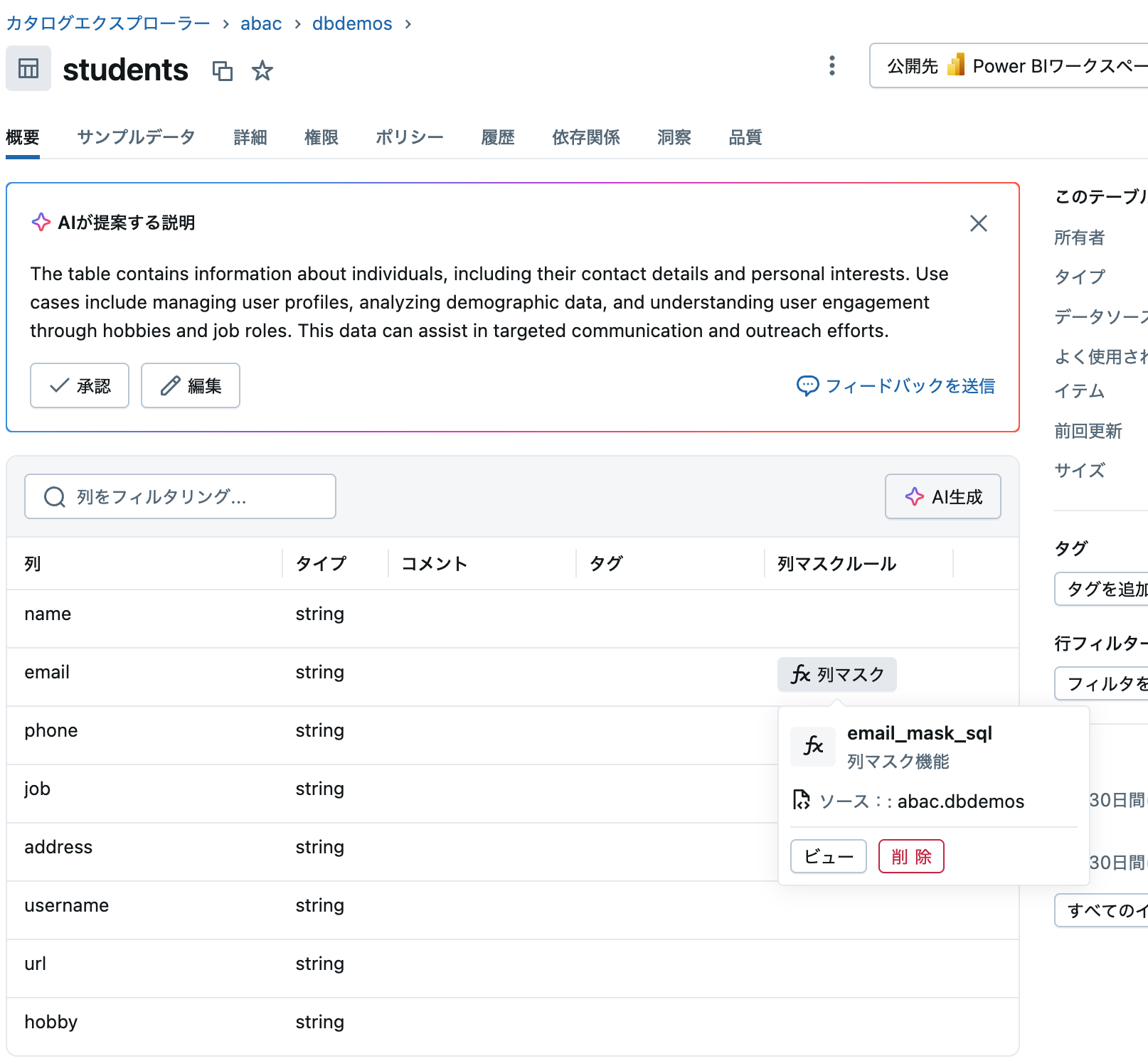Screen dimensions: 1148x1061
Task: Navigate to dbdemos via the breadcrumb
Action: (x=351, y=23)
